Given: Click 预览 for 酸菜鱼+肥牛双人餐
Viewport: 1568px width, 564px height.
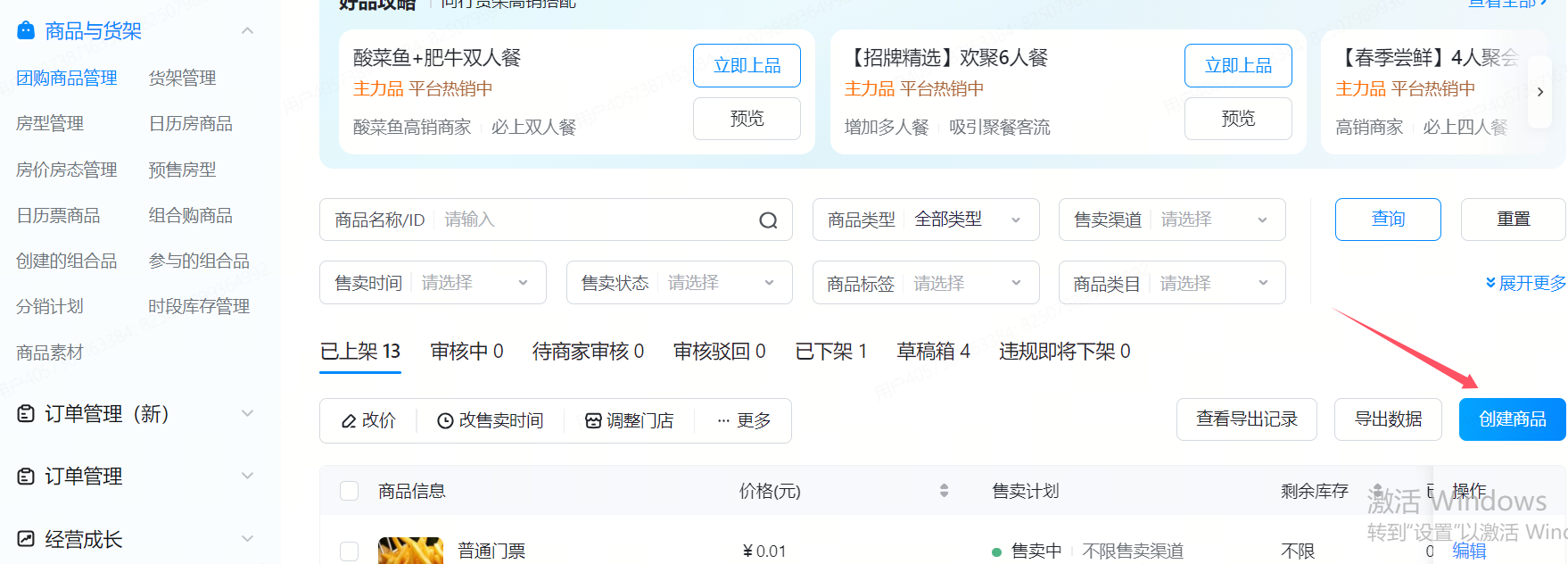Looking at the screenshot, I should coord(747,119).
